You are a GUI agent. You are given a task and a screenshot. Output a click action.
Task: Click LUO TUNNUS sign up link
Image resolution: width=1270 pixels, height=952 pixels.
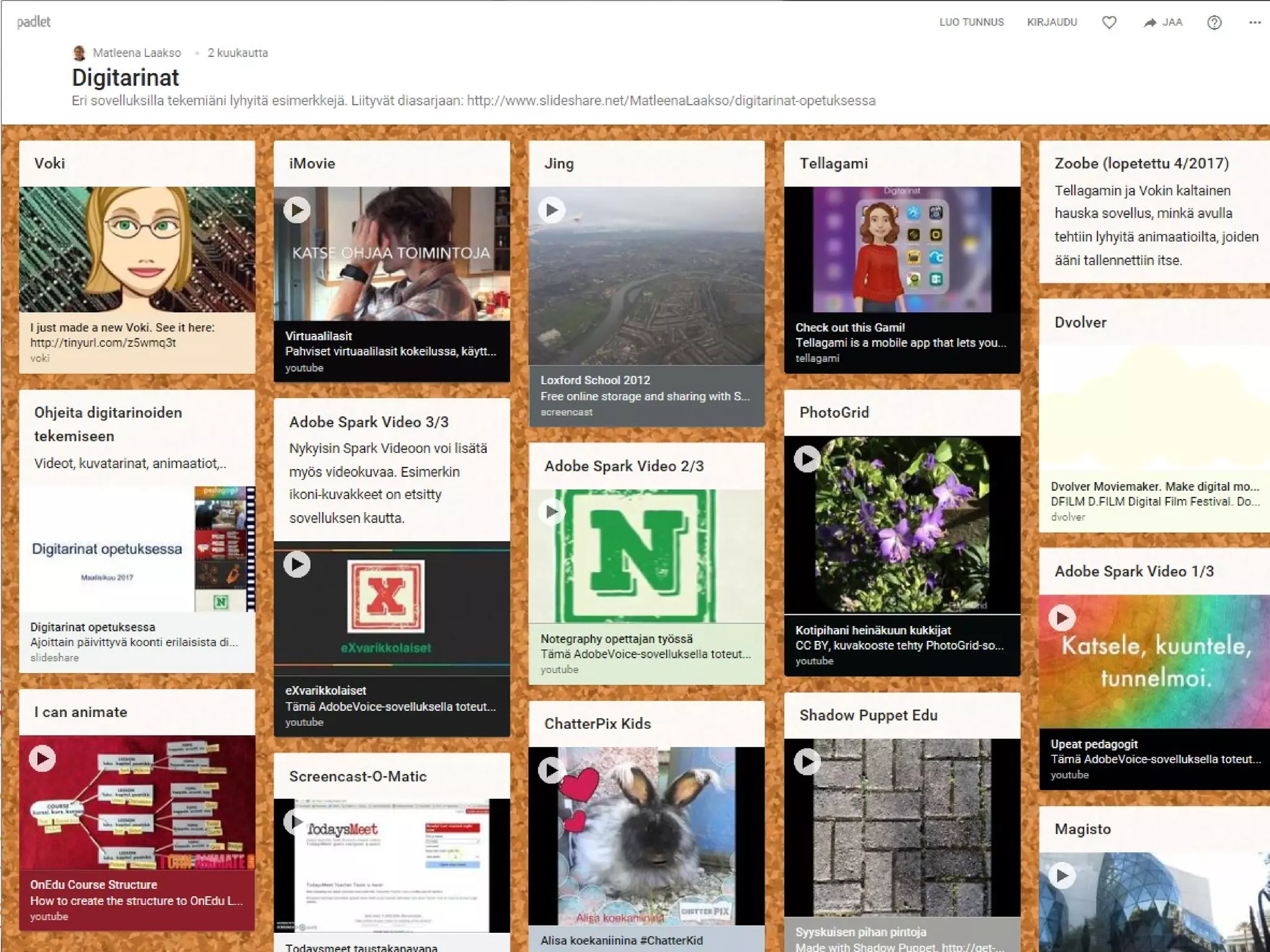971,22
